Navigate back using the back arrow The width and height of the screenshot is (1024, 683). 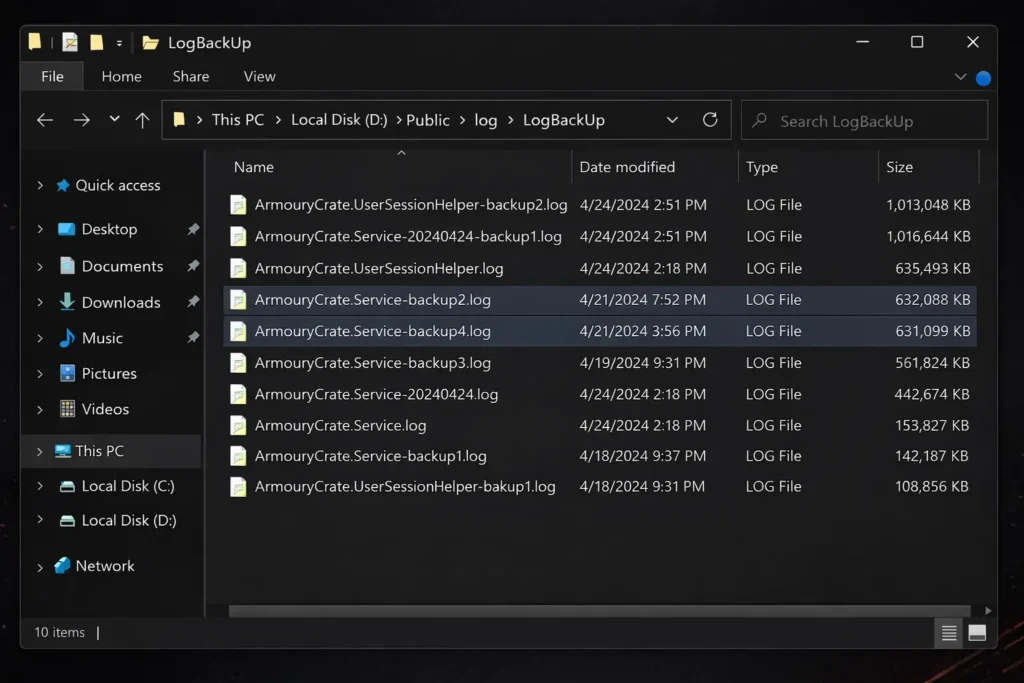(46, 119)
